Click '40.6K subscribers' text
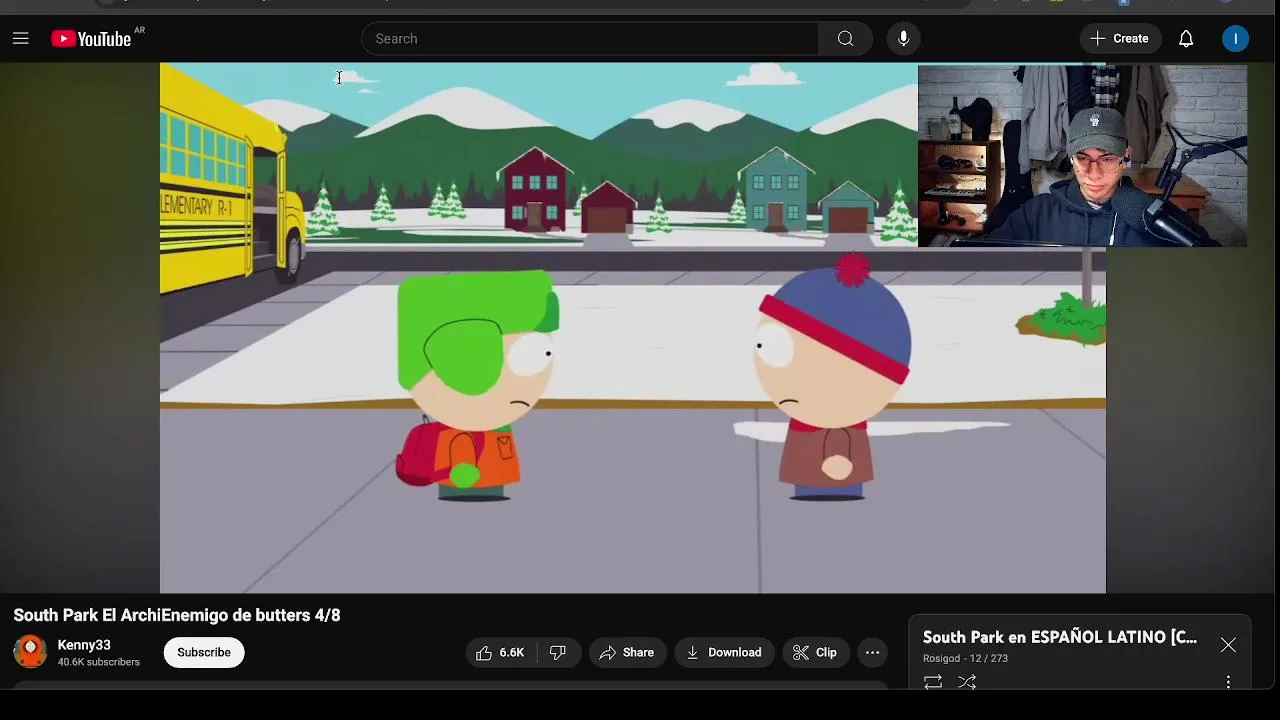The image size is (1280, 720). click(x=99, y=662)
